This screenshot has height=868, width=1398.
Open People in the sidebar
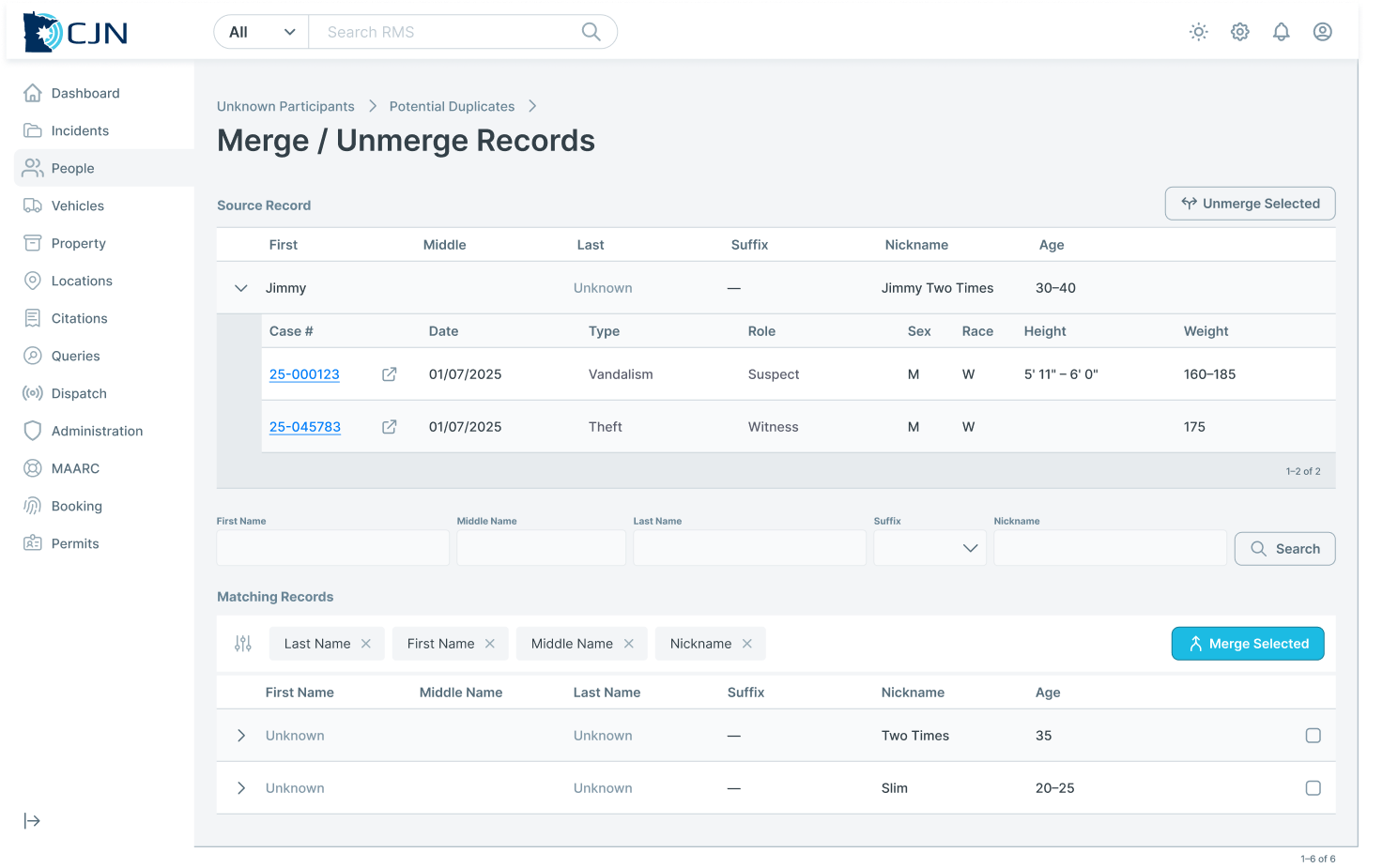tap(104, 168)
